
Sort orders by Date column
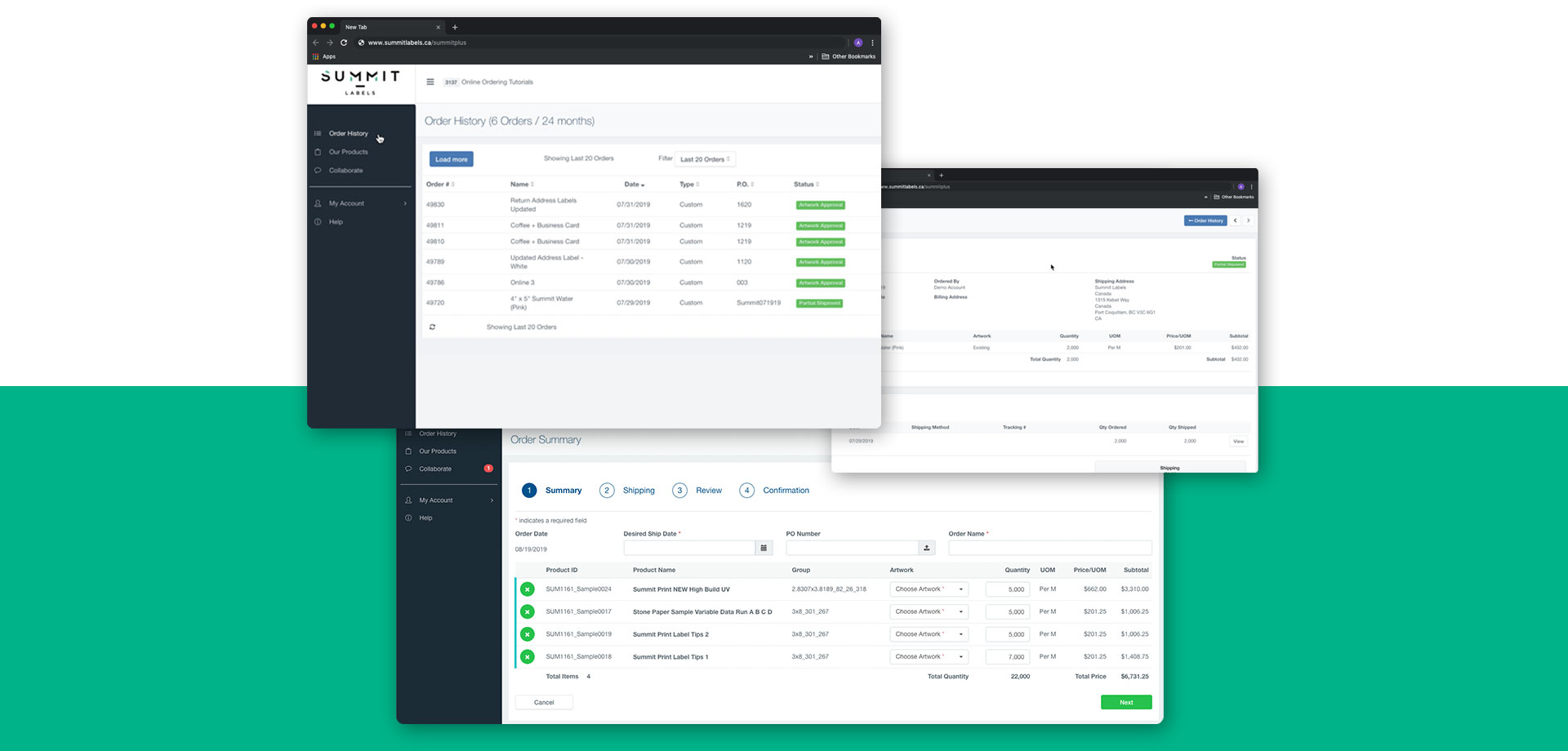[x=635, y=184]
